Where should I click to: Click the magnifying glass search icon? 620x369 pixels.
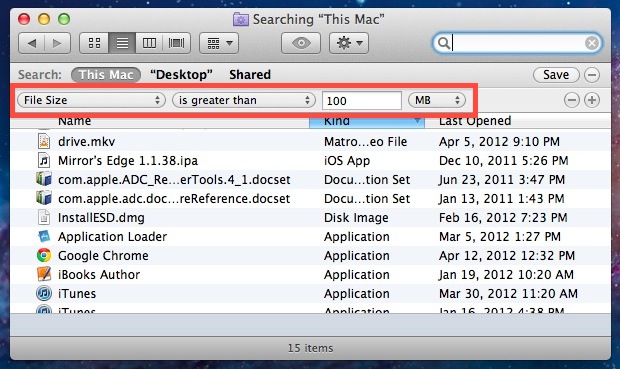click(444, 43)
